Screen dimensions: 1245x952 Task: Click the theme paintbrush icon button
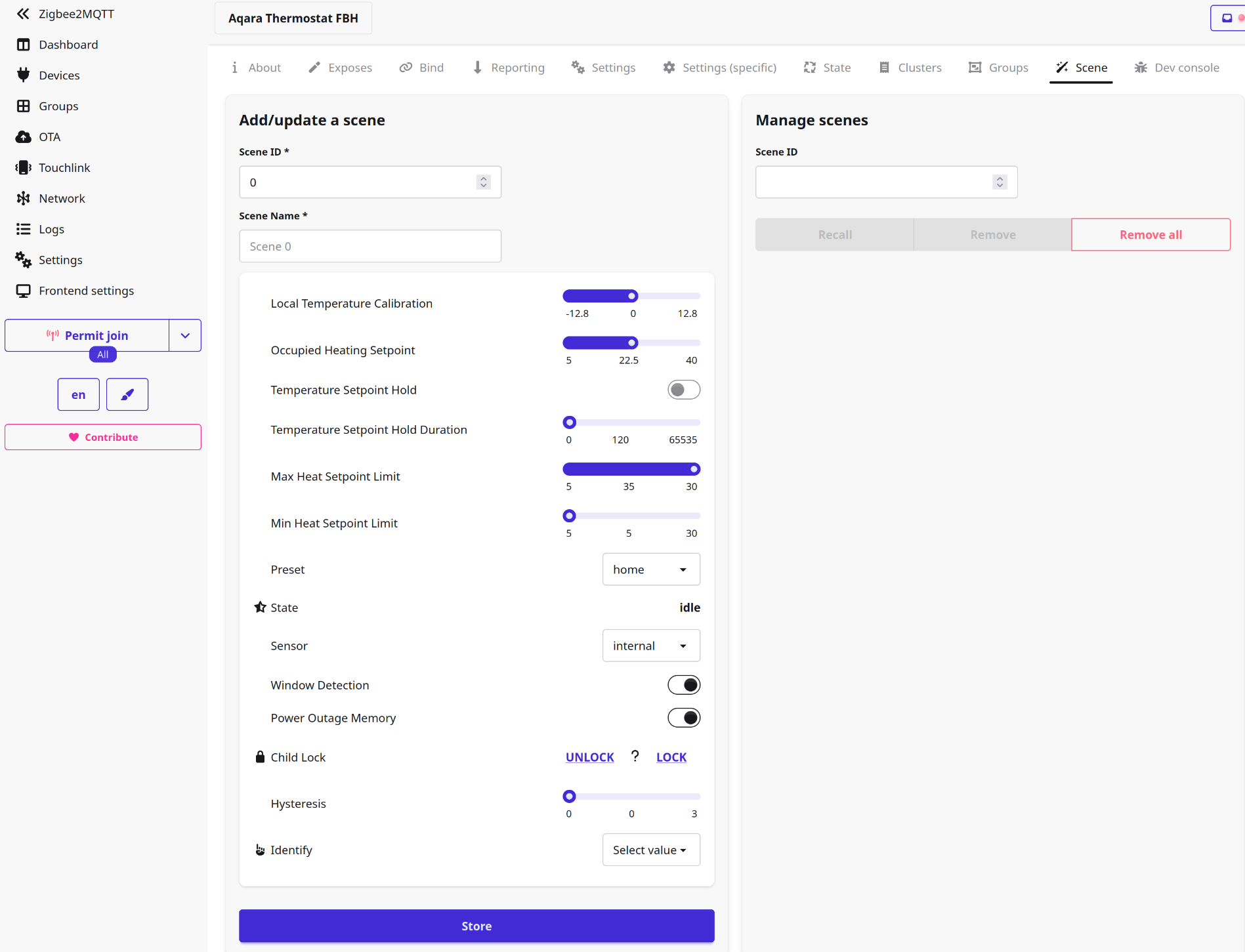127,394
